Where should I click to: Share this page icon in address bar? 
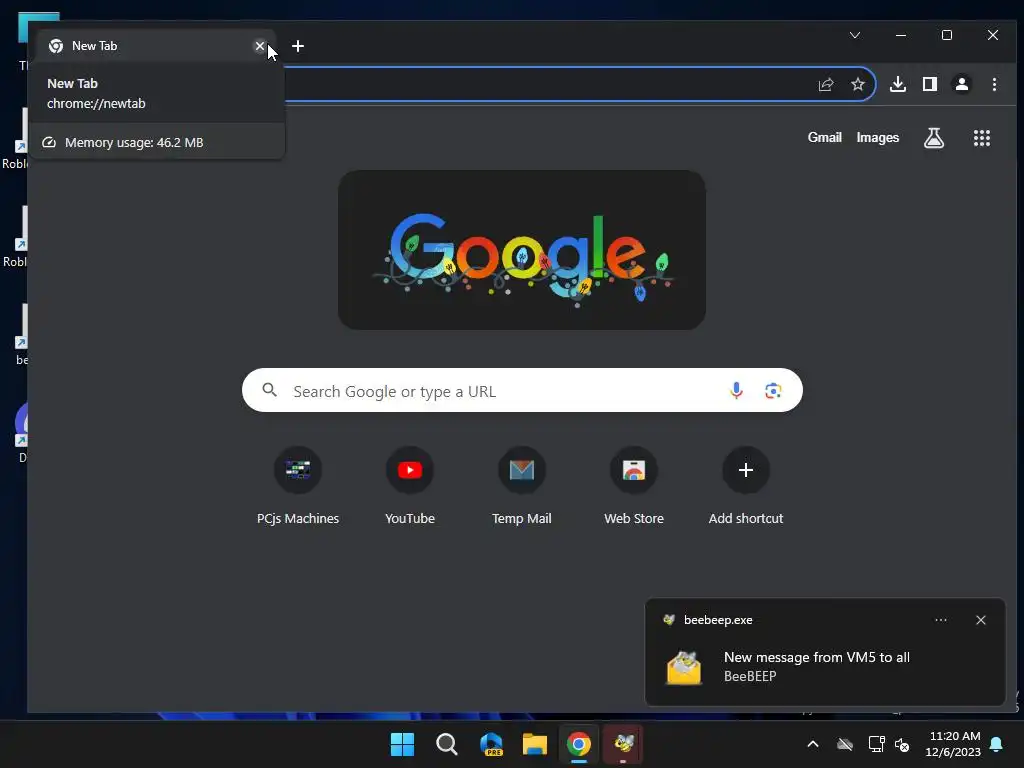tap(826, 84)
